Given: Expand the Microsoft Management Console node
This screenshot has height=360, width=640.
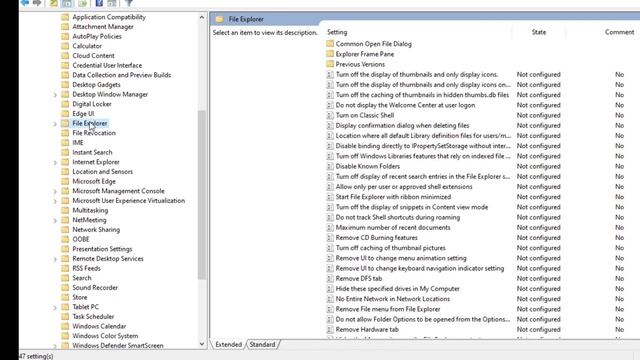Looking at the screenshot, I should pyautogui.click(x=55, y=191).
